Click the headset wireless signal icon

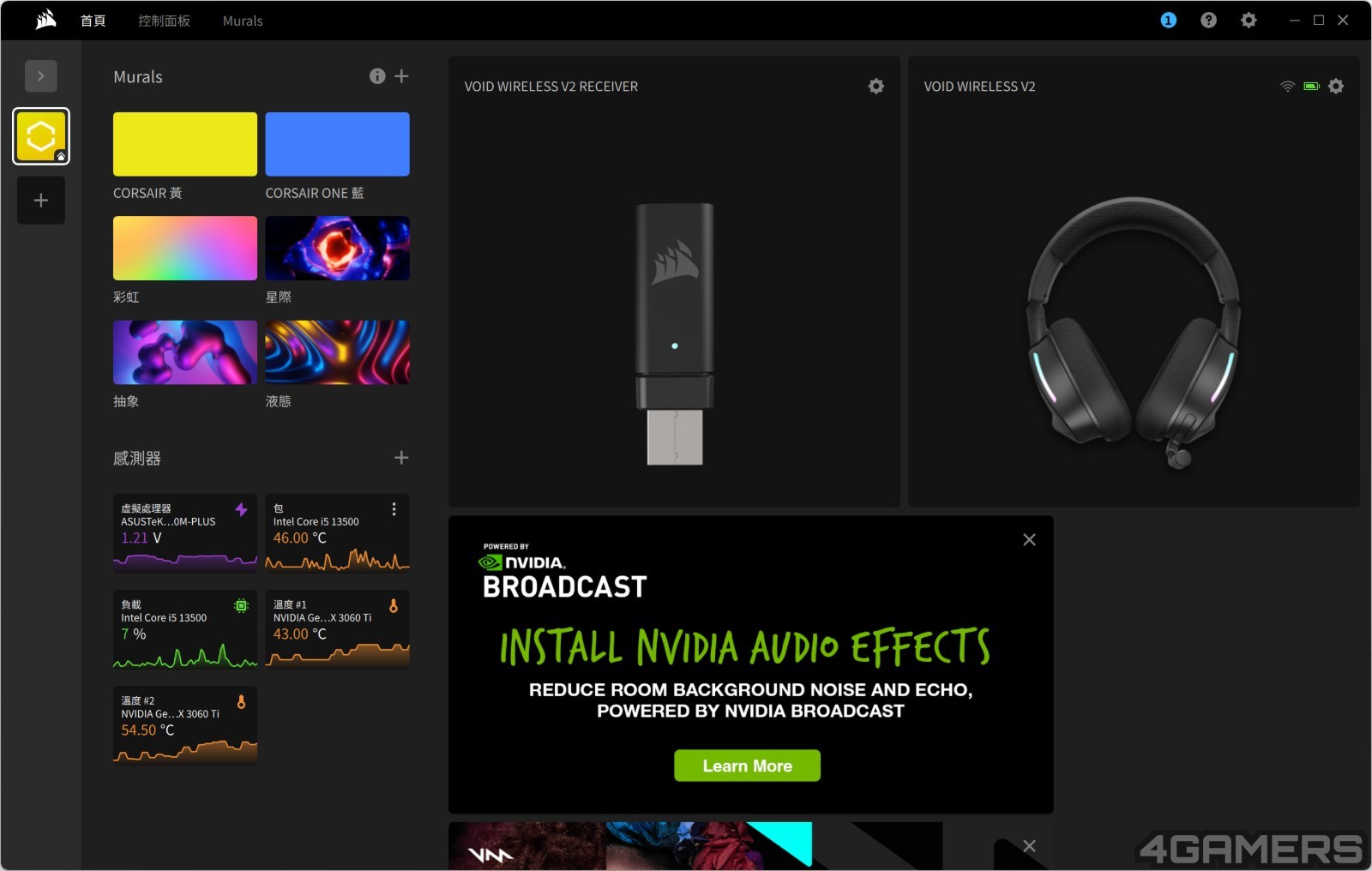[1287, 86]
